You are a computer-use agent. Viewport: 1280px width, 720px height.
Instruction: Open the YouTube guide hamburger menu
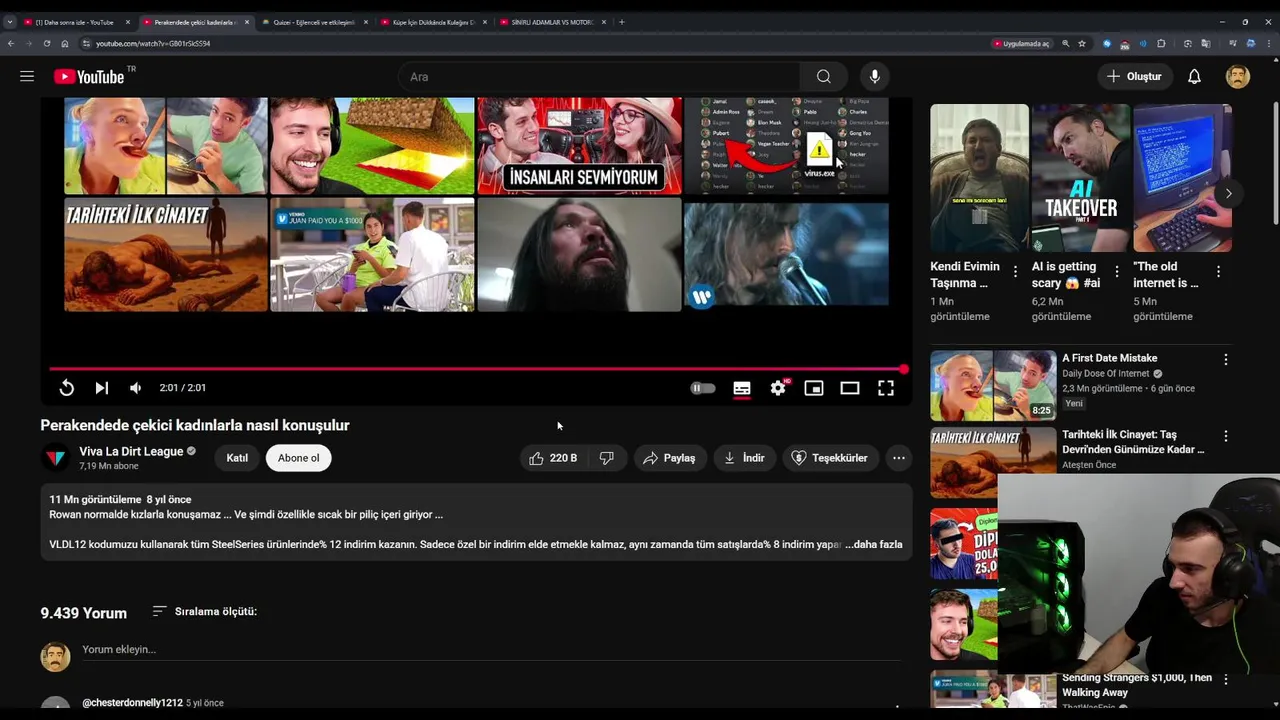(27, 76)
